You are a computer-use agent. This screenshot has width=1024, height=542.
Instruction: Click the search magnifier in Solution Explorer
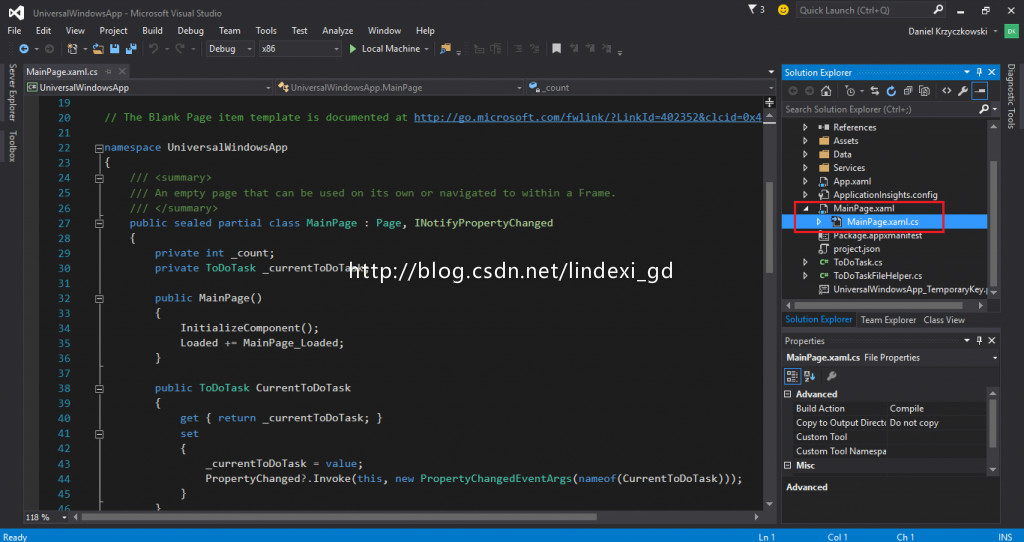tap(984, 109)
